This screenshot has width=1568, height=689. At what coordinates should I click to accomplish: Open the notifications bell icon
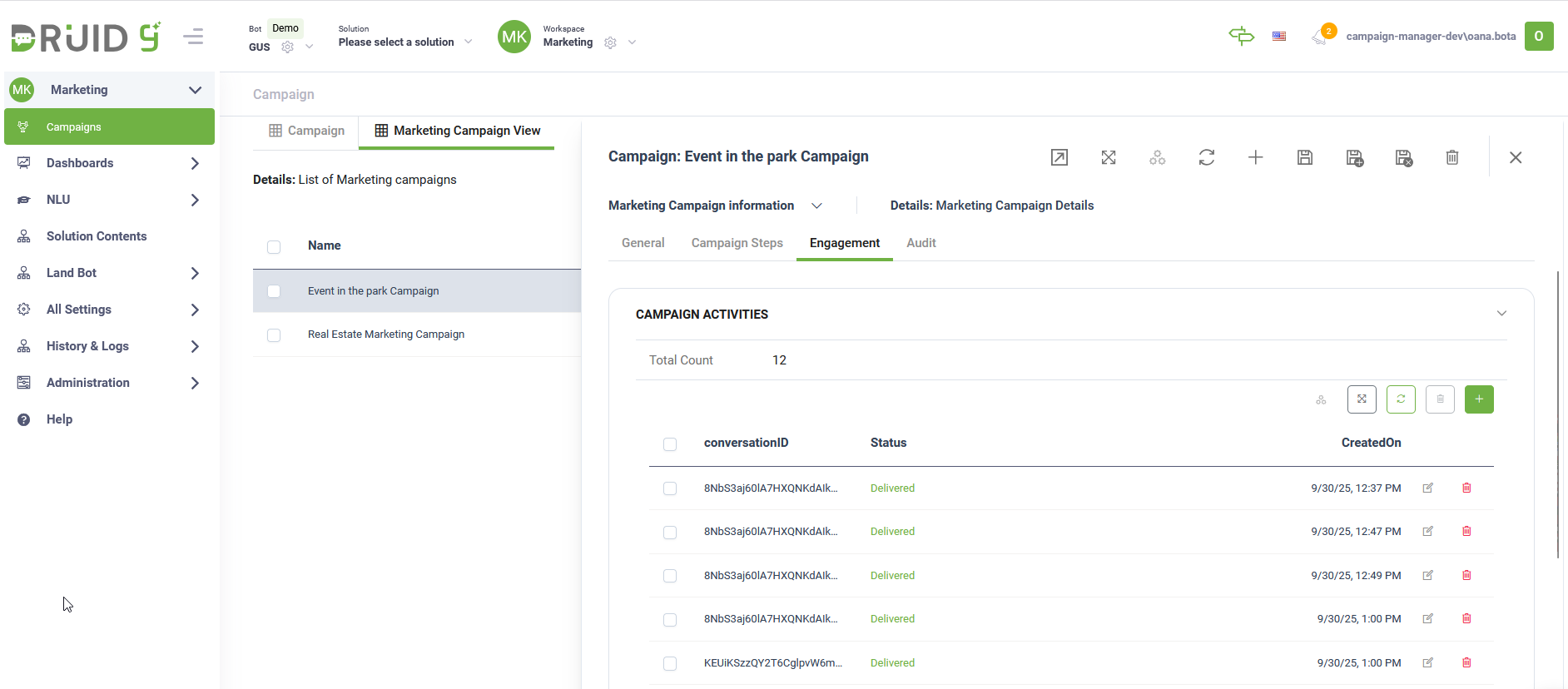pyautogui.click(x=1319, y=37)
